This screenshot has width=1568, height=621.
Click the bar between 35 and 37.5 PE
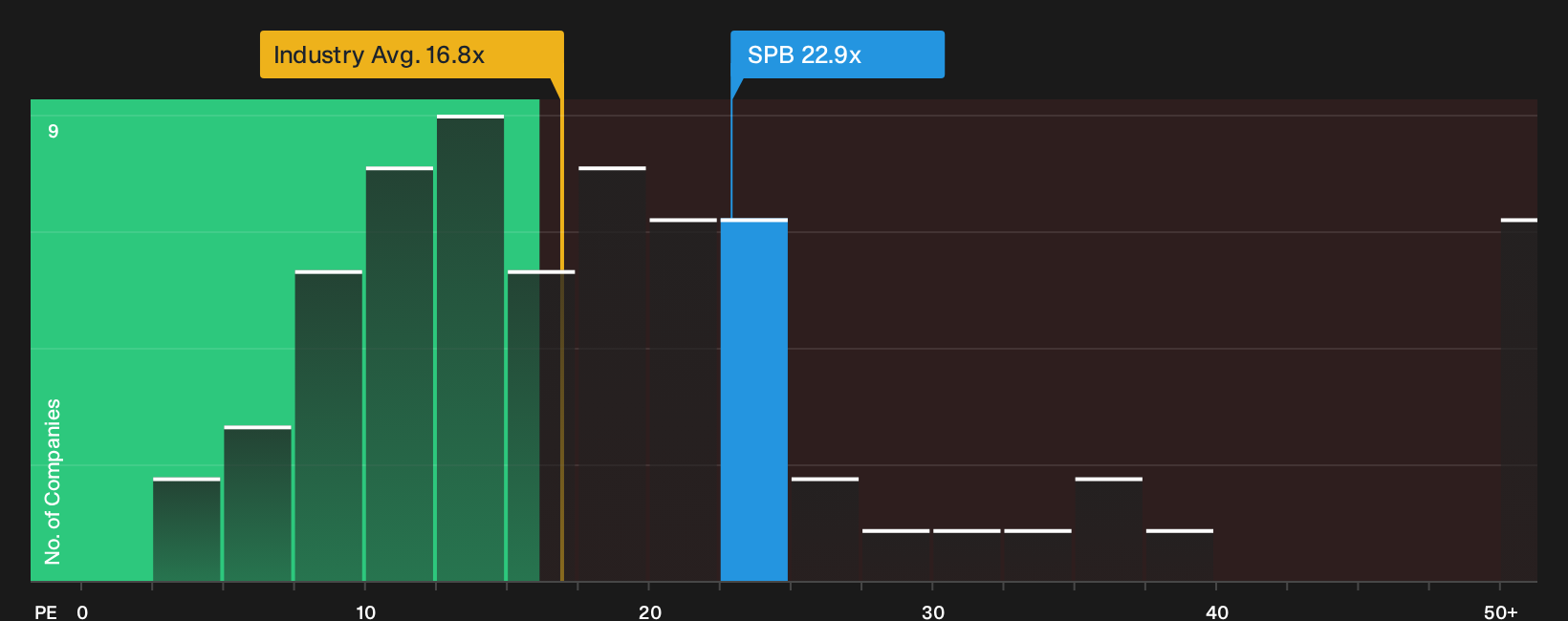coord(1109,529)
